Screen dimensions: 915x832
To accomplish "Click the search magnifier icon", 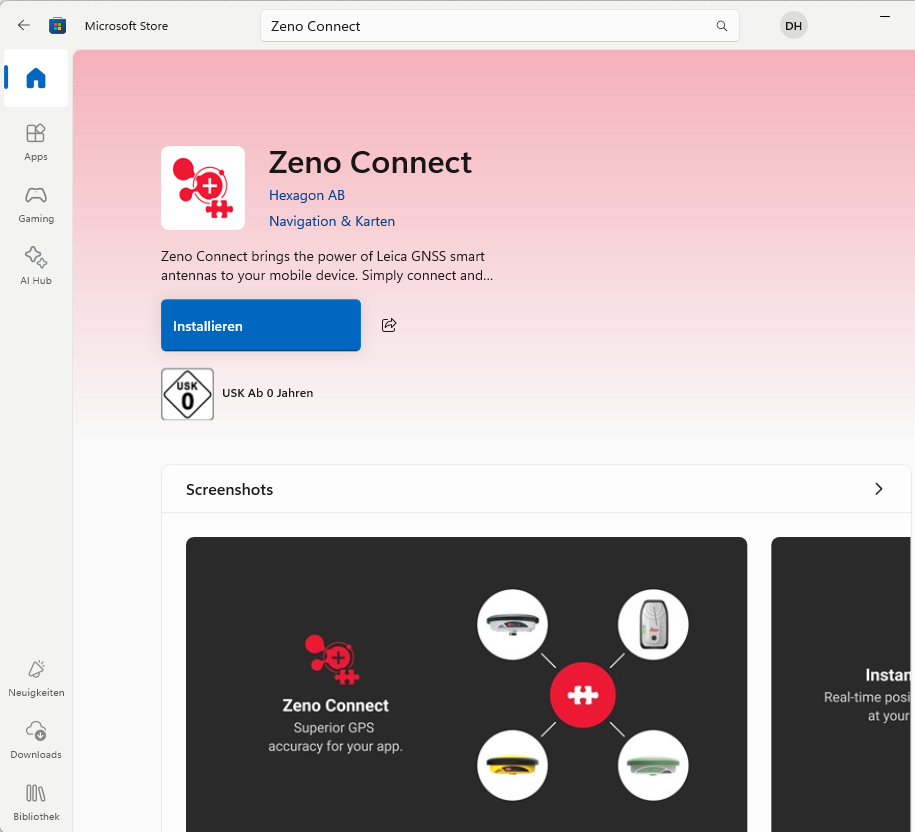I will click(722, 26).
